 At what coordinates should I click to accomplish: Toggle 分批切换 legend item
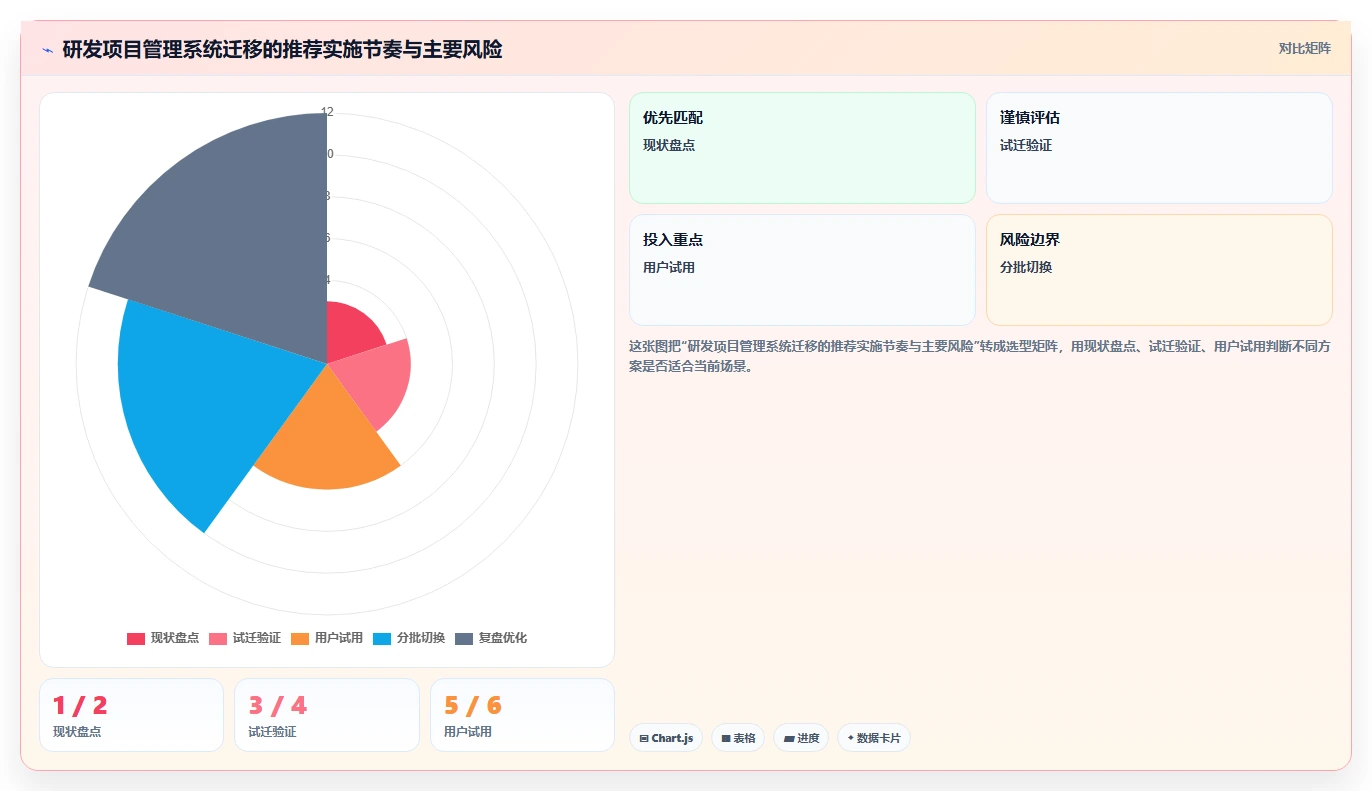point(409,638)
